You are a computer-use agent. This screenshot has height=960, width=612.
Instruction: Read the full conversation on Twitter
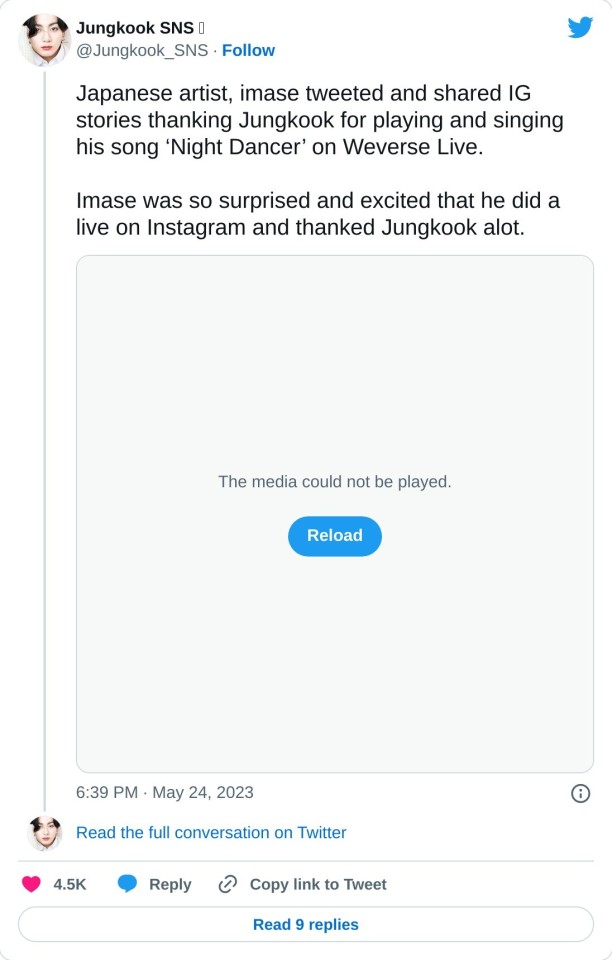(211, 832)
